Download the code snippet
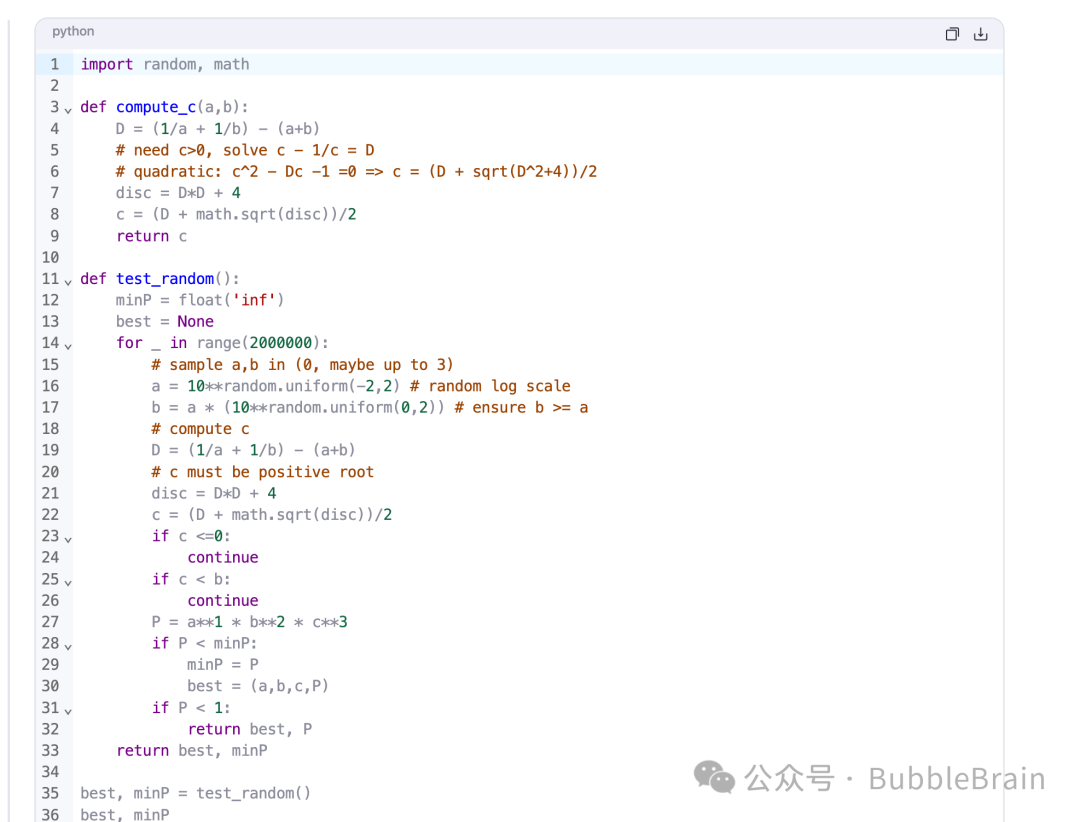 tap(981, 34)
